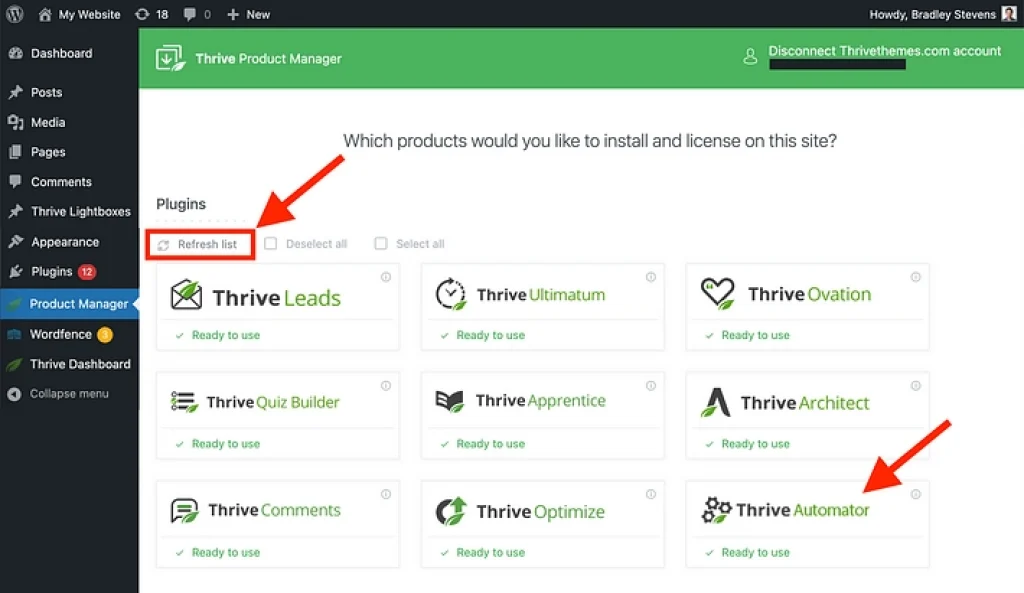Open the + New content dropdown
This screenshot has height=593, width=1024.
248,14
